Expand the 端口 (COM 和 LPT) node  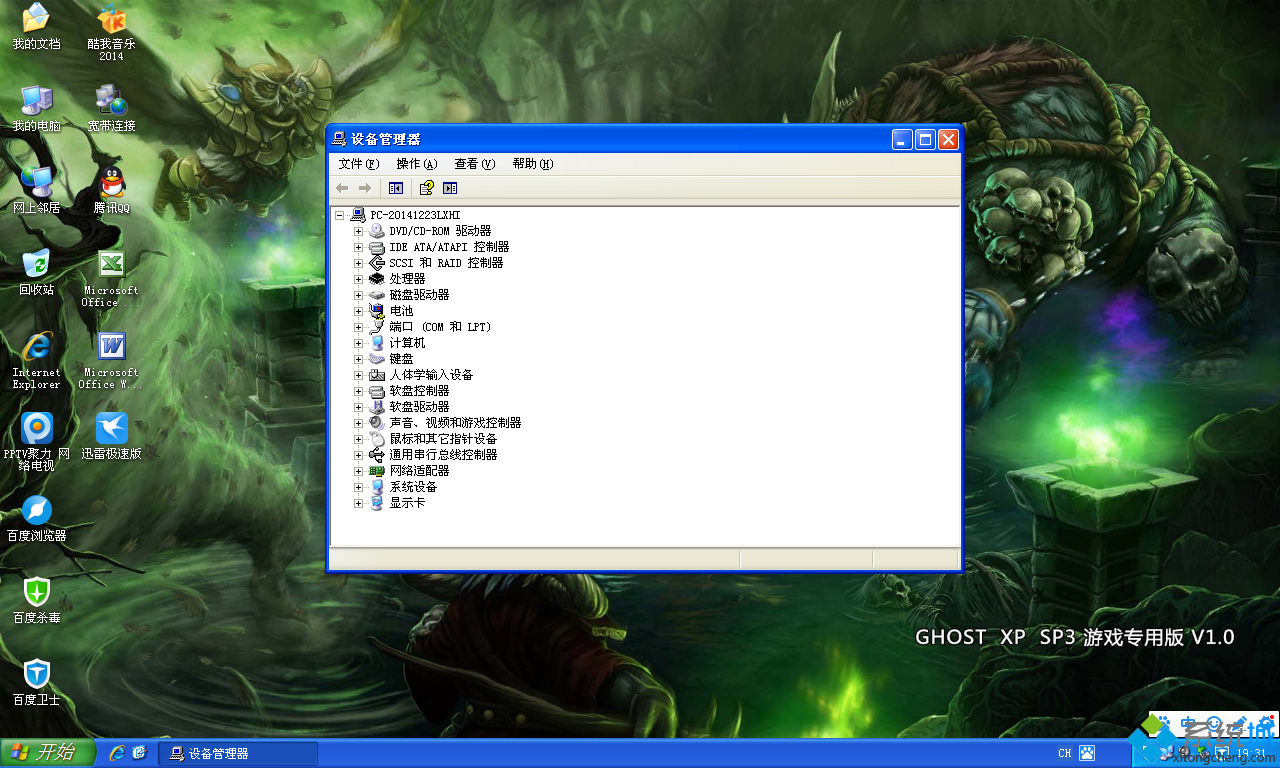[359, 327]
